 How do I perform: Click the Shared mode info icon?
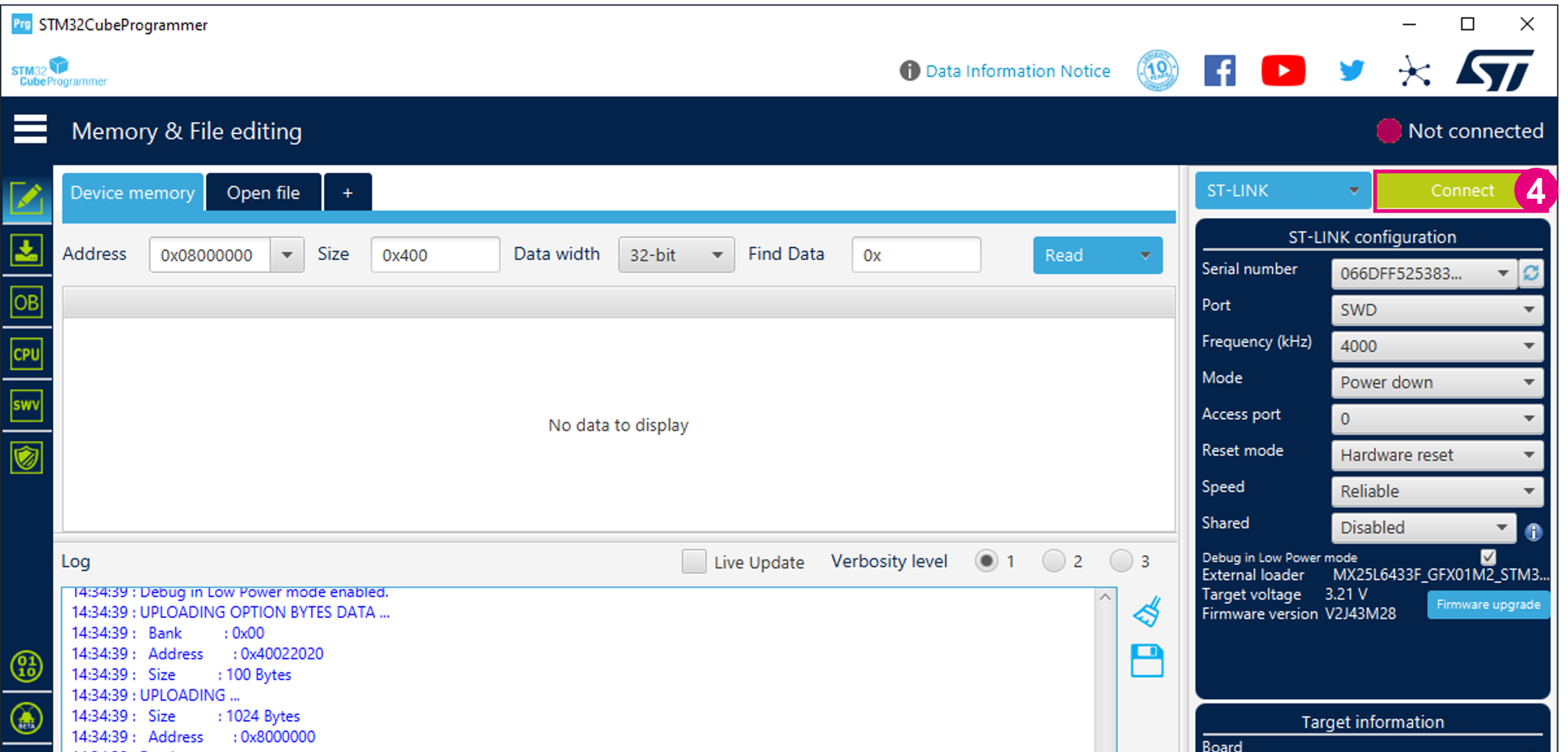pyautogui.click(x=1533, y=531)
